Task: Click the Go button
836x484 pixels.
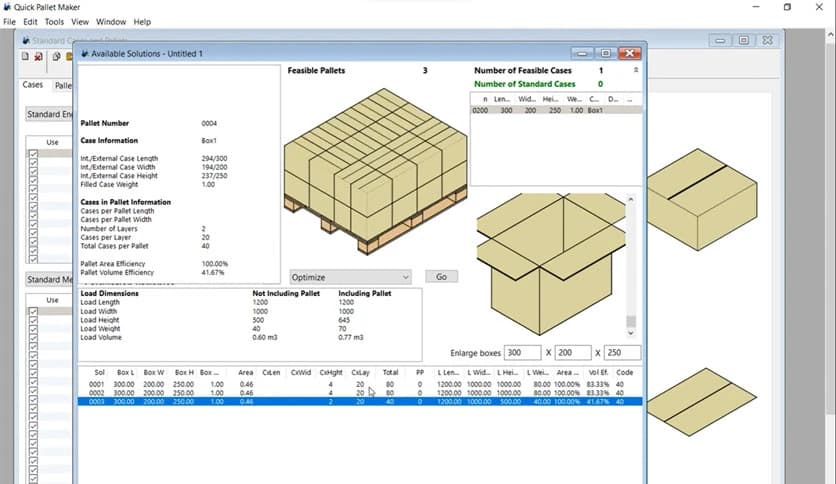Action: (x=441, y=277)
